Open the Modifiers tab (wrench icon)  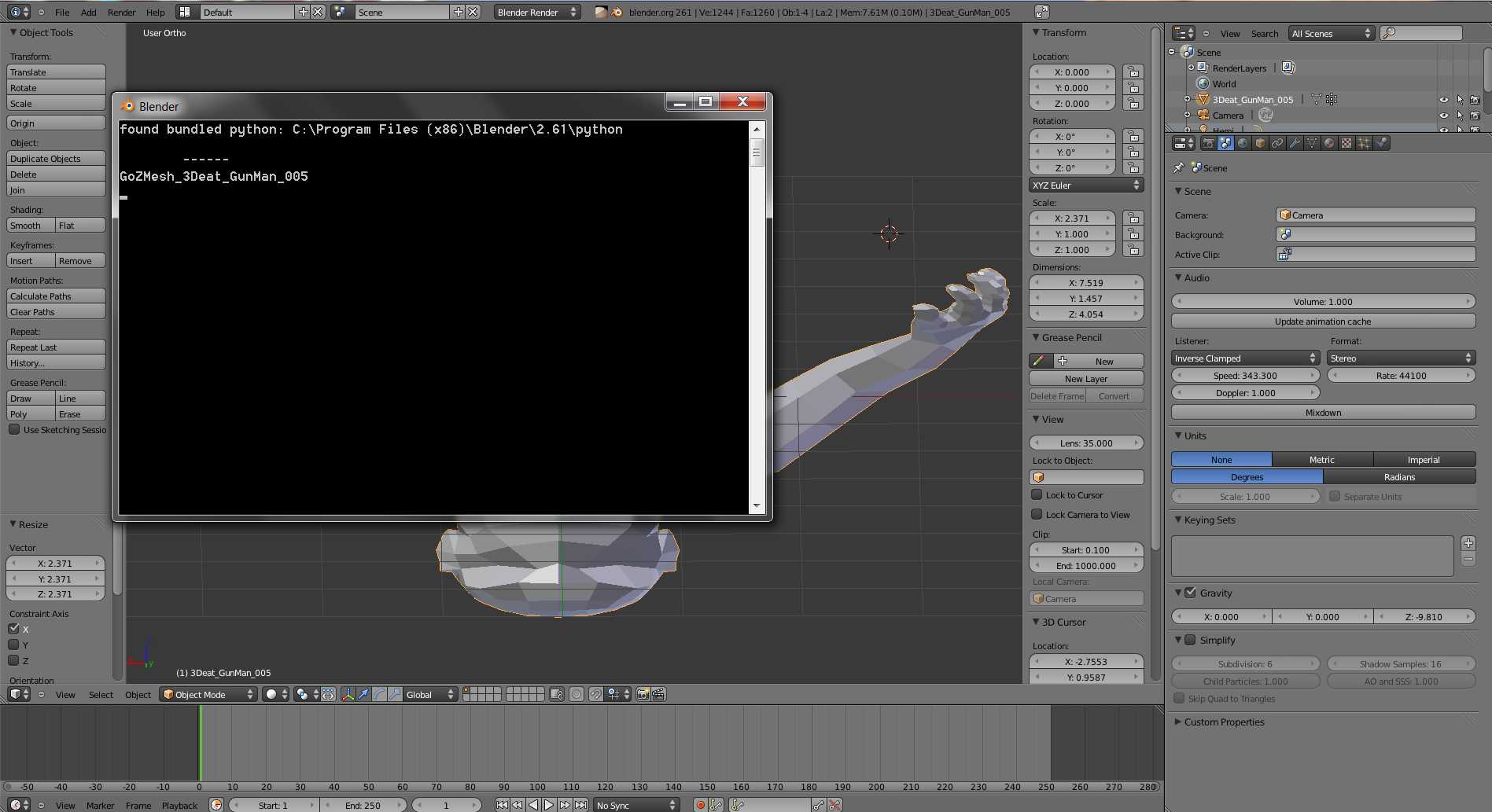coord(1295,142)
